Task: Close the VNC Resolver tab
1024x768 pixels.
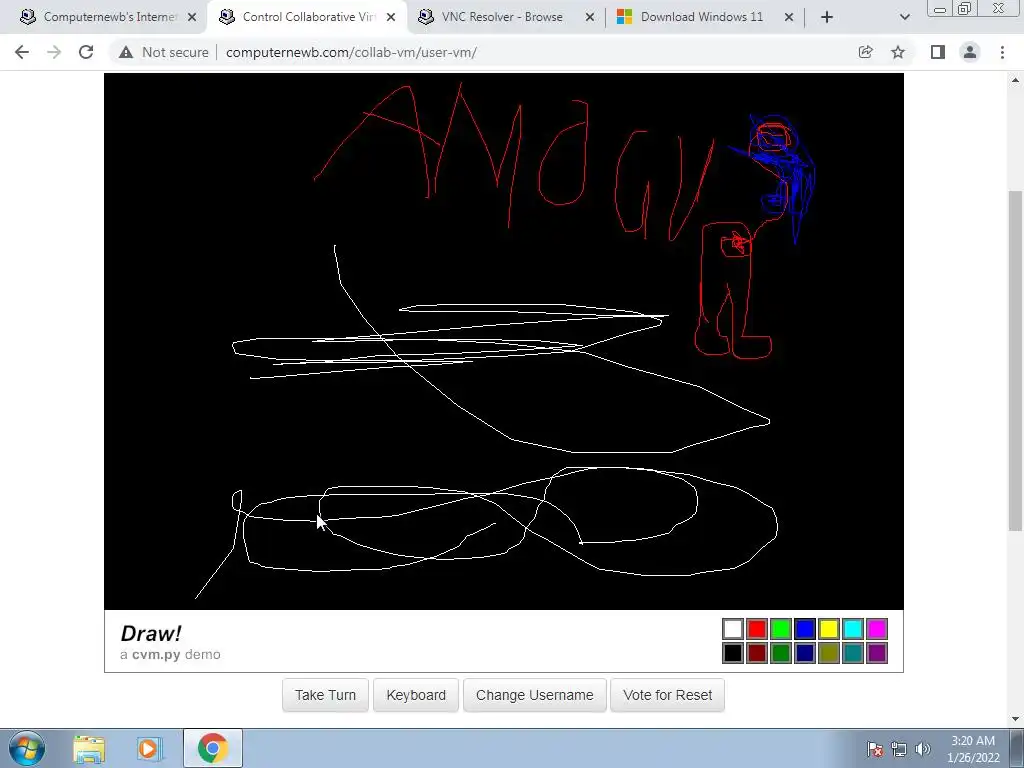Action: 590,17
